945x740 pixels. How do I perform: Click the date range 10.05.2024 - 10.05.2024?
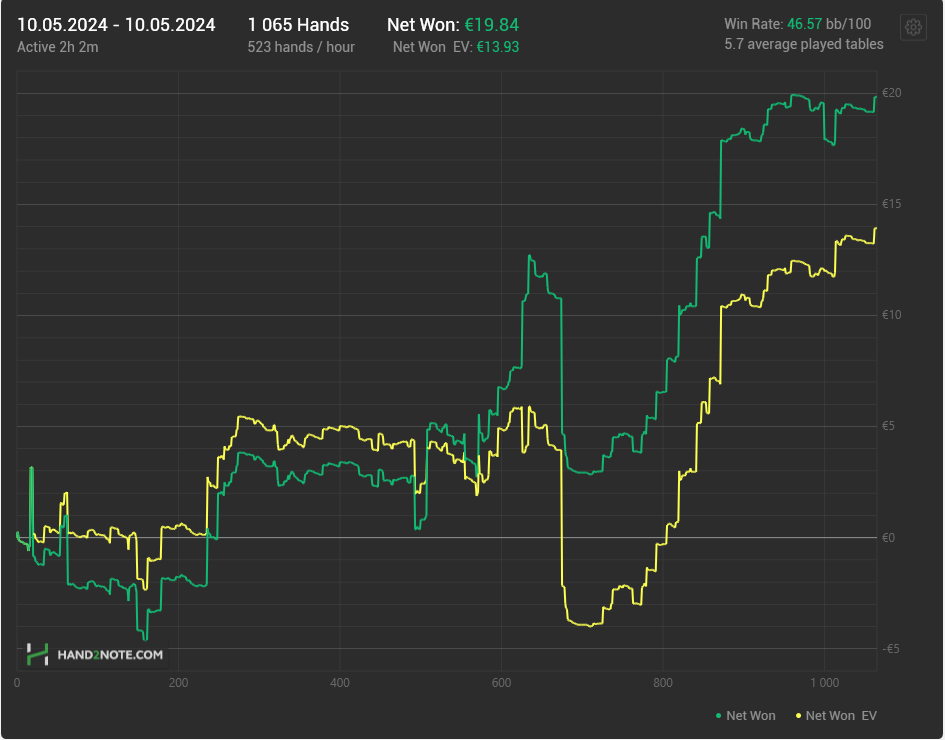(x=116, y=25)
